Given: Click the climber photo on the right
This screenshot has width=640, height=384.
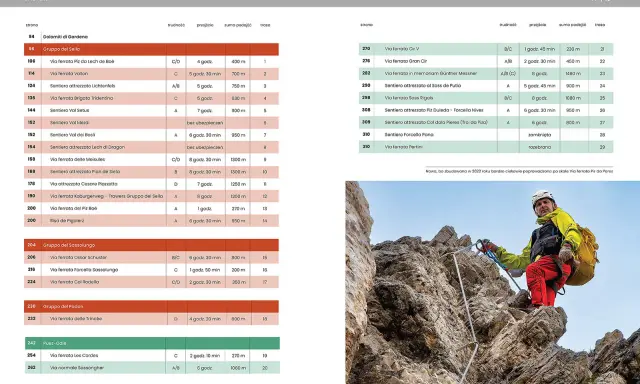Looking at the screenshot, I should click(x=493, y=282).
